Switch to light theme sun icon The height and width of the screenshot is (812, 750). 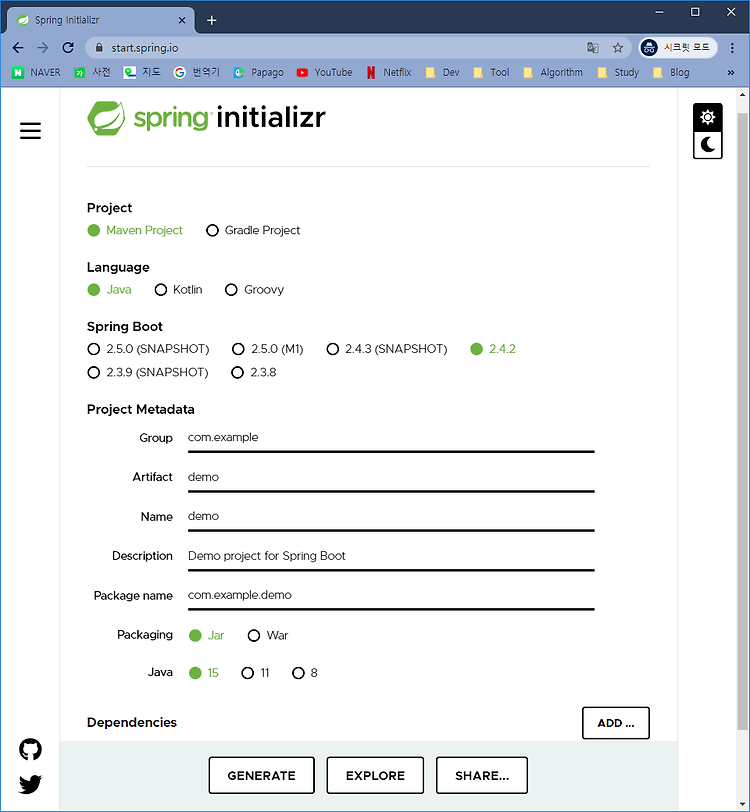coord(708,117)
